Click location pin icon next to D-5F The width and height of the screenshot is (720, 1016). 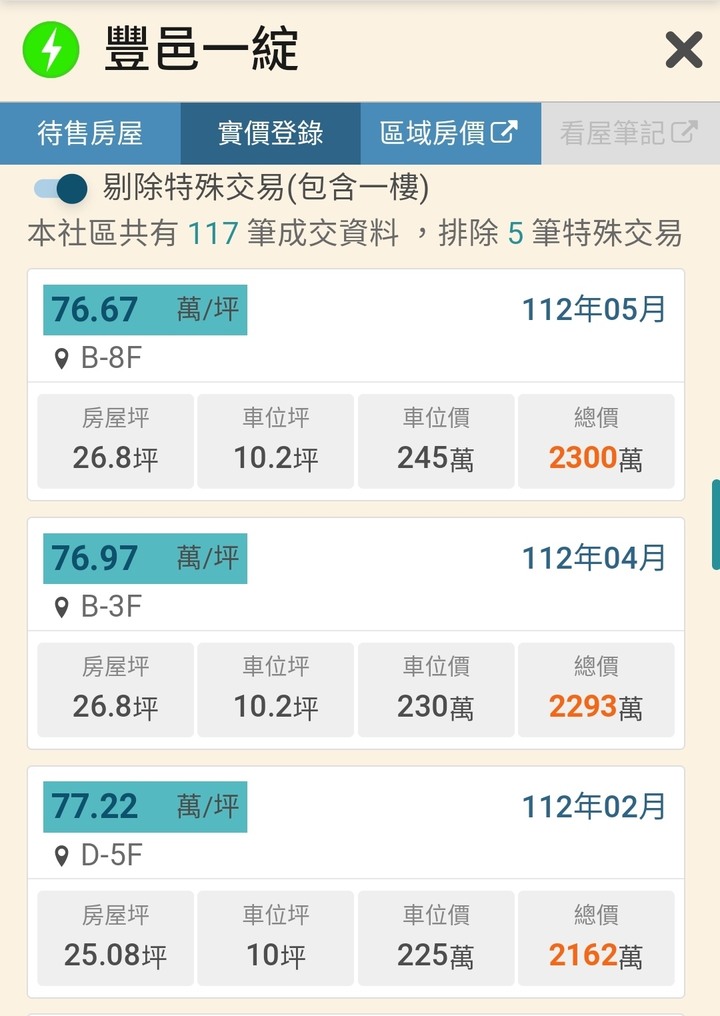[x=62, y=856]
